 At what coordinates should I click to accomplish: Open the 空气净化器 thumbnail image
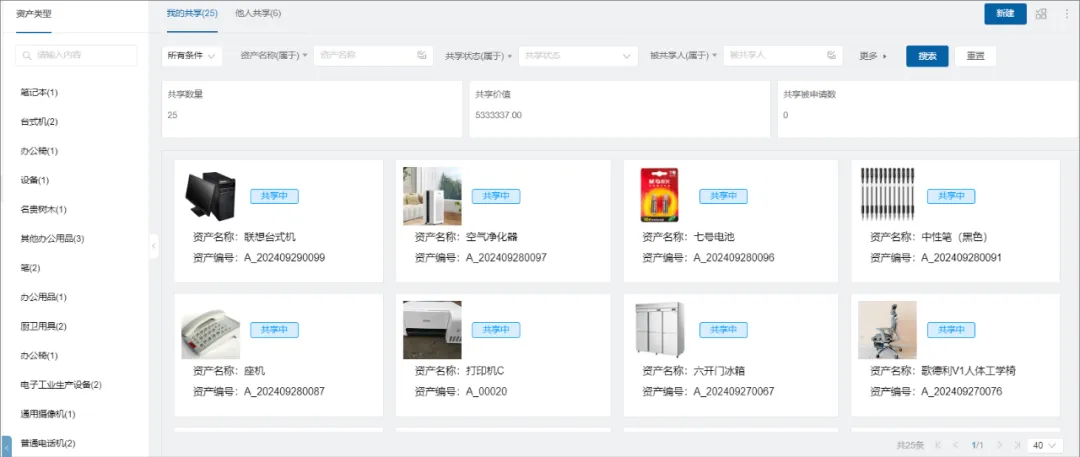(432, 196)
